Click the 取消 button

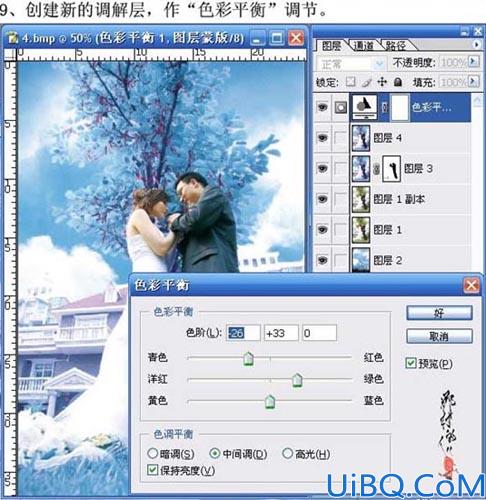(439, 336)
